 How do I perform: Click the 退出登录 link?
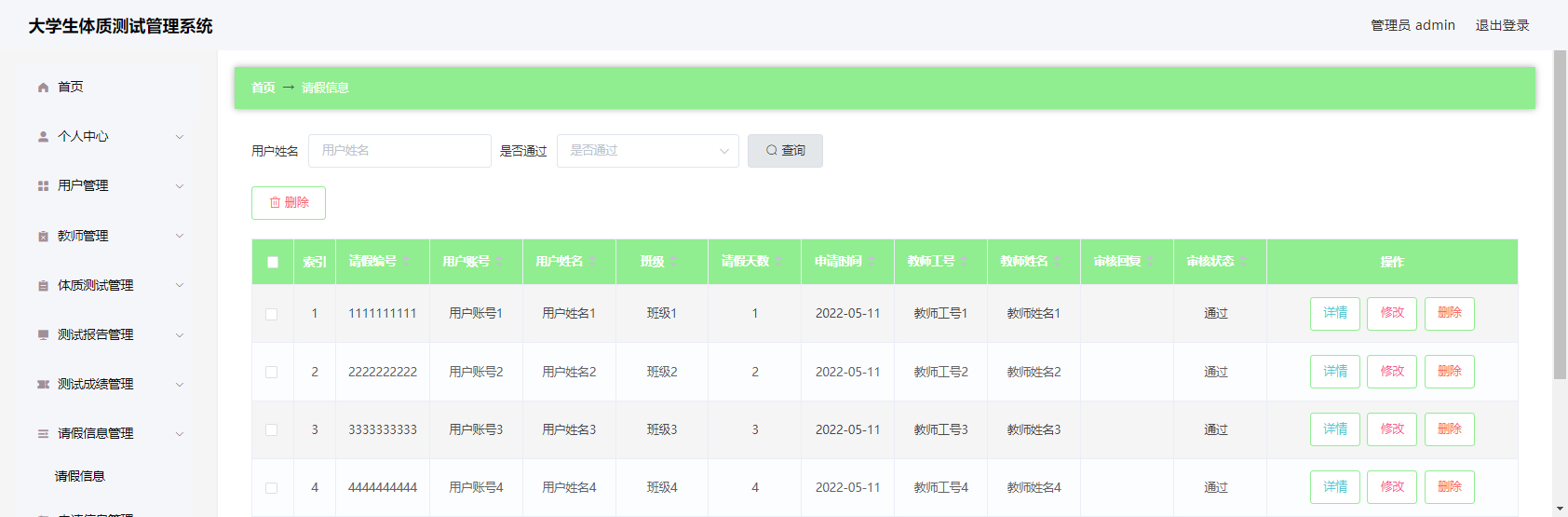coord(1502,25)
